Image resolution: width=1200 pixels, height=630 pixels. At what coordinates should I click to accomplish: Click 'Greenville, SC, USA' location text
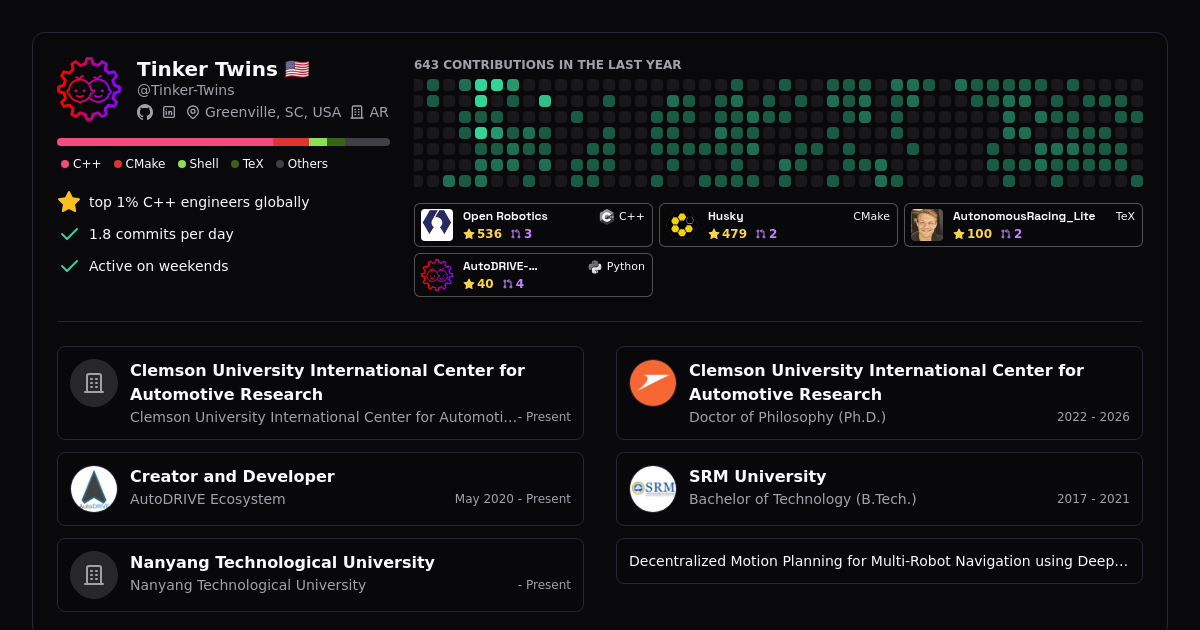273,112
